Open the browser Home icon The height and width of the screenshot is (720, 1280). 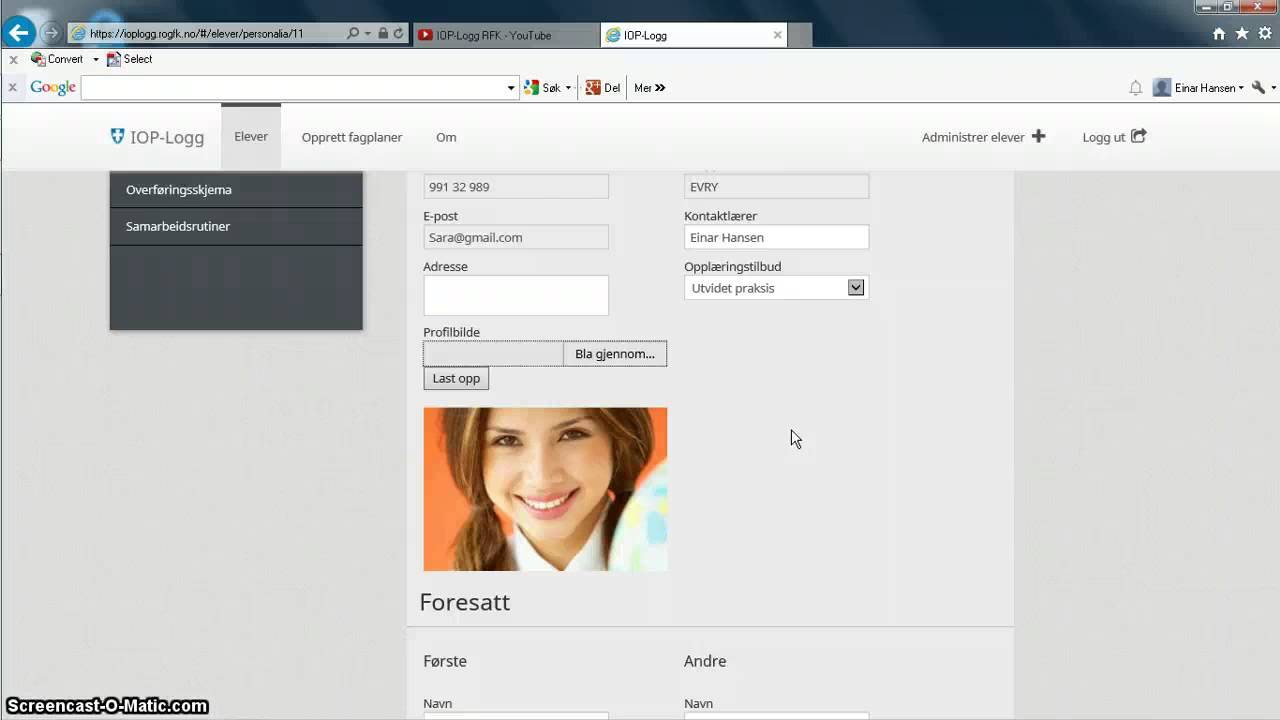(x=1219, y=34)
